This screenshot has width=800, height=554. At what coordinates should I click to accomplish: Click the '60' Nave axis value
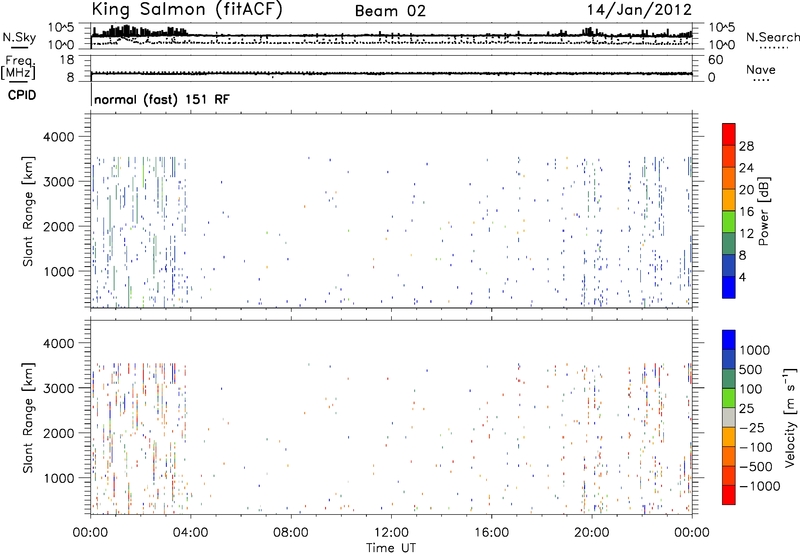[715, 60]
